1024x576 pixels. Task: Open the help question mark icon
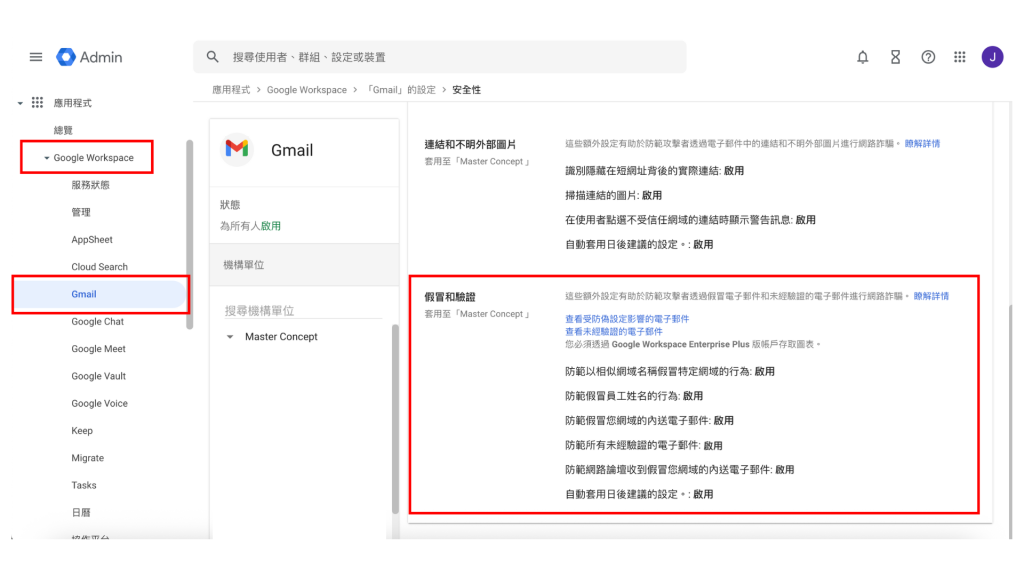click(928, 57)
